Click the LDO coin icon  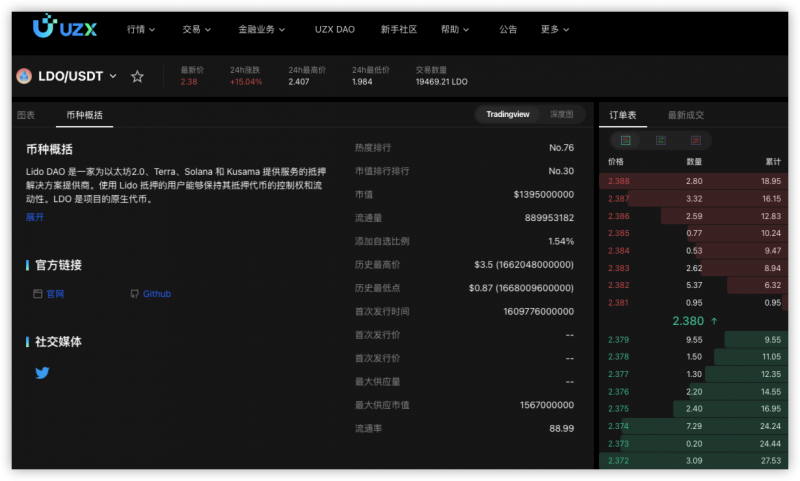pyautogui.click(x=24, y=76)
